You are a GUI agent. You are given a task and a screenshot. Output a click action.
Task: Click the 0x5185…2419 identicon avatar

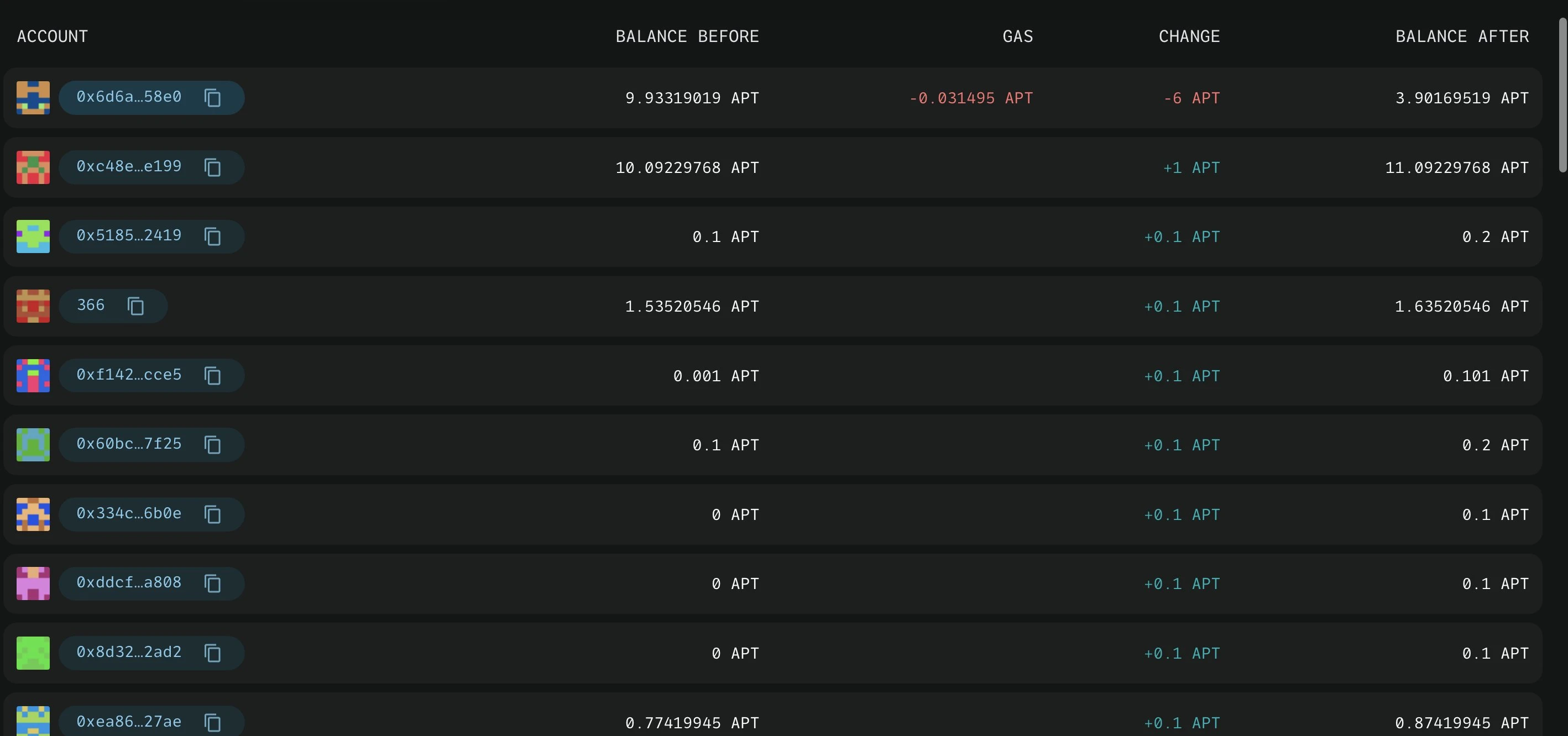pyautogui.click(x=33, y=236)
